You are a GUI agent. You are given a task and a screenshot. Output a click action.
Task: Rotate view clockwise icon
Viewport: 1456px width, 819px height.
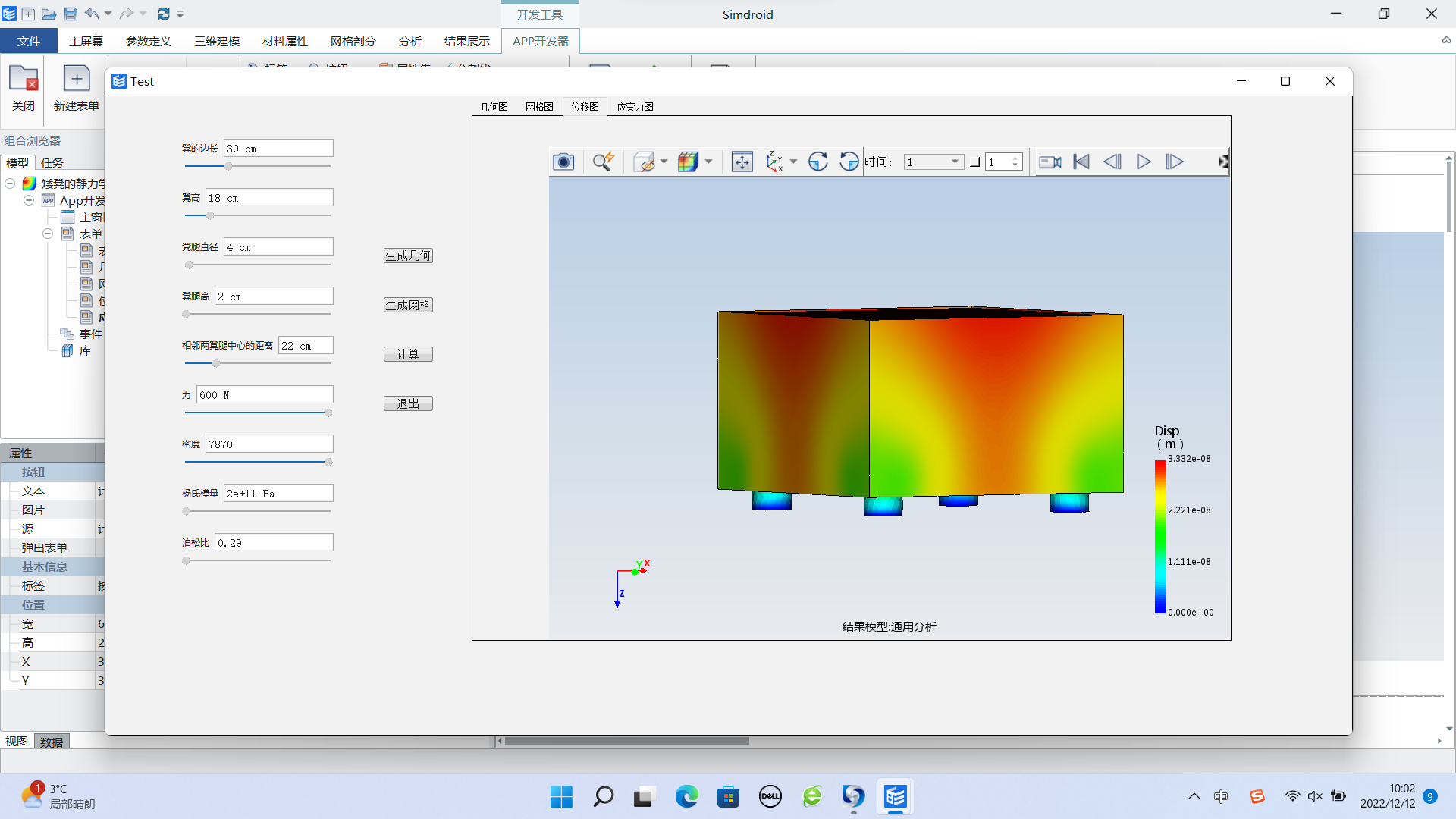coord(817,162)
